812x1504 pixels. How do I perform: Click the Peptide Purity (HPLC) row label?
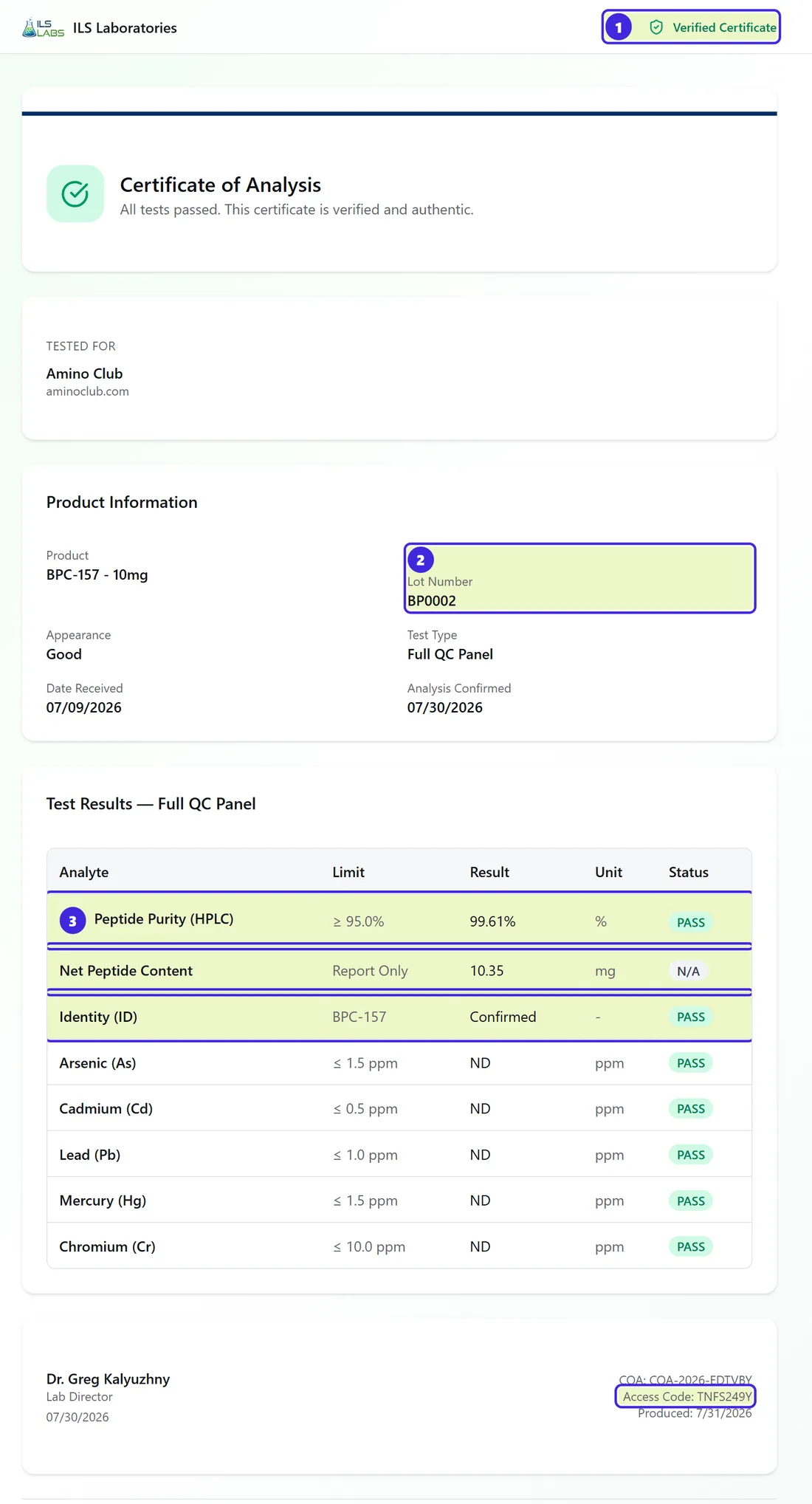[x=164, y=919]
